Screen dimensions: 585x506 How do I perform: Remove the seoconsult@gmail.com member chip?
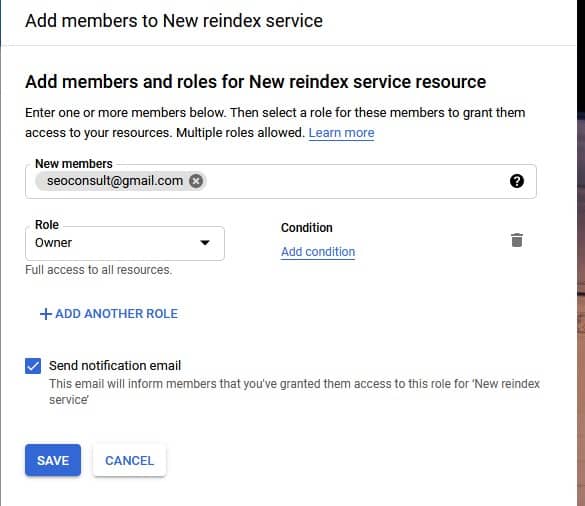(x=196, y=181)
